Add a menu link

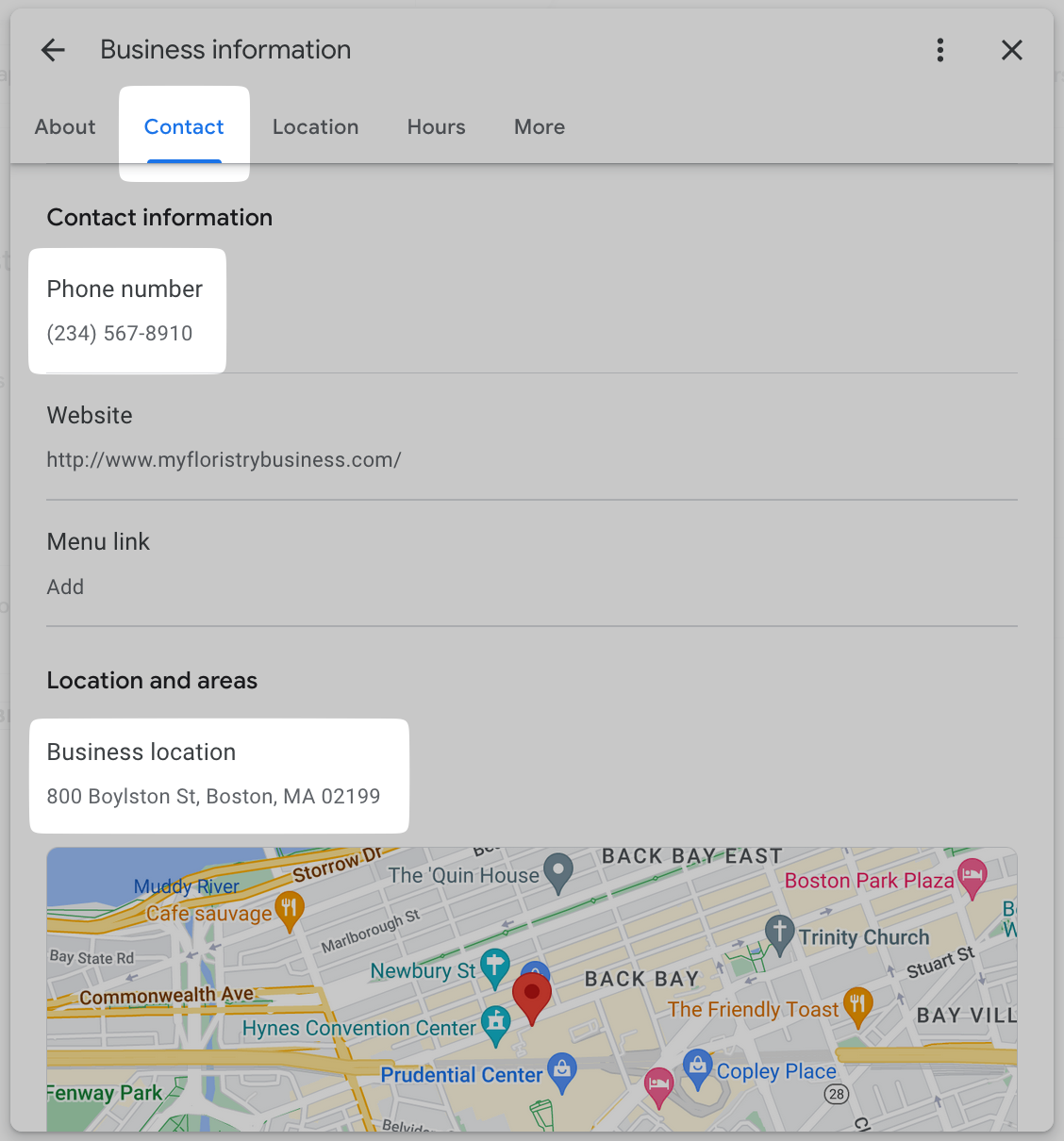[65, 586]
